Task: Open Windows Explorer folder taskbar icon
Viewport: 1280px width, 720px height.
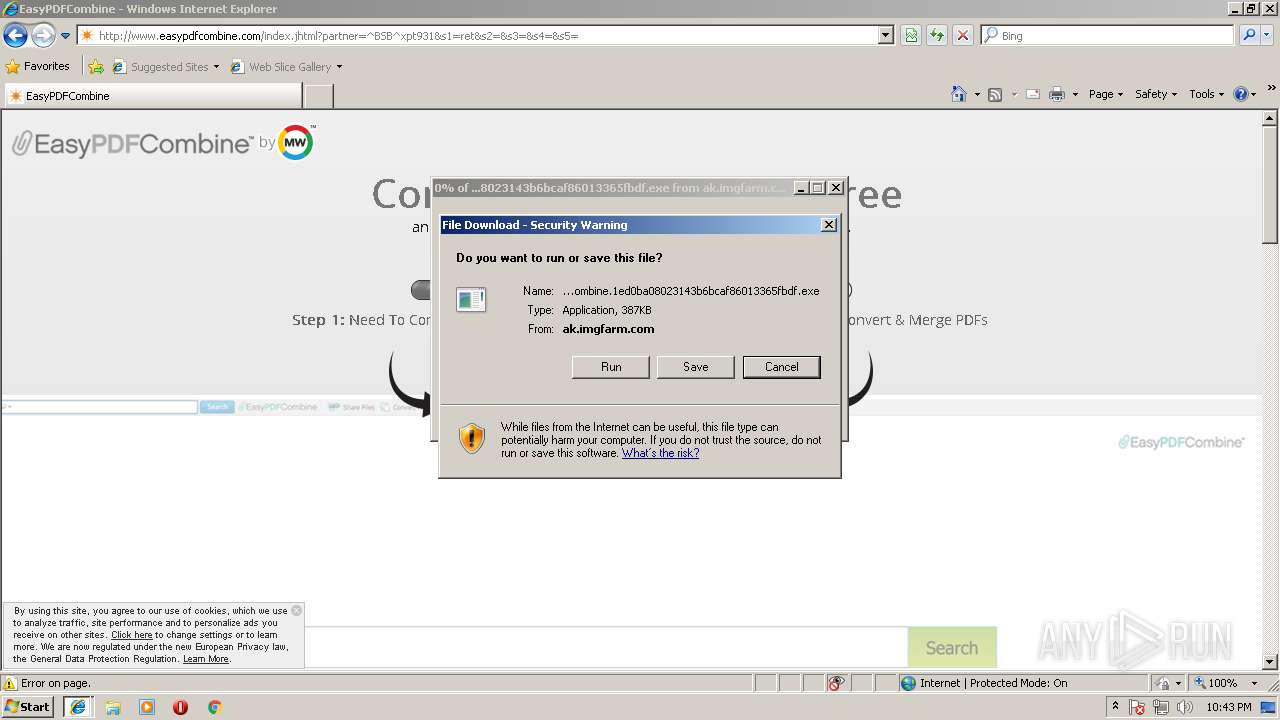Action: click(x=113, y=707)
